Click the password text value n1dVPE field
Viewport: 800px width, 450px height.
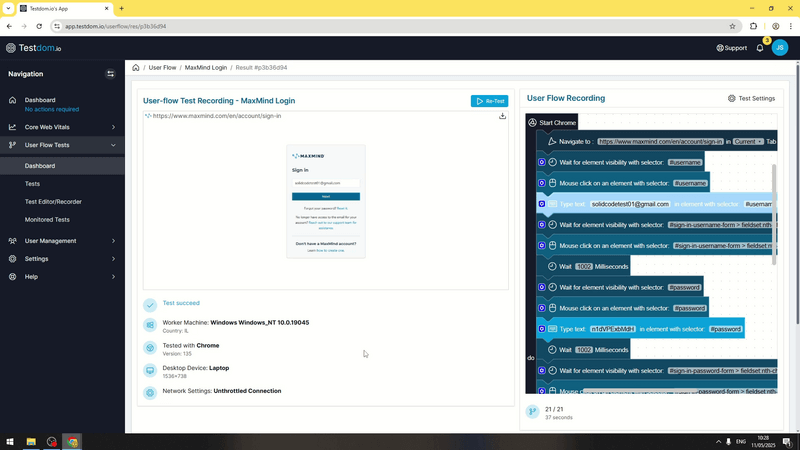[x=613, y=329]
